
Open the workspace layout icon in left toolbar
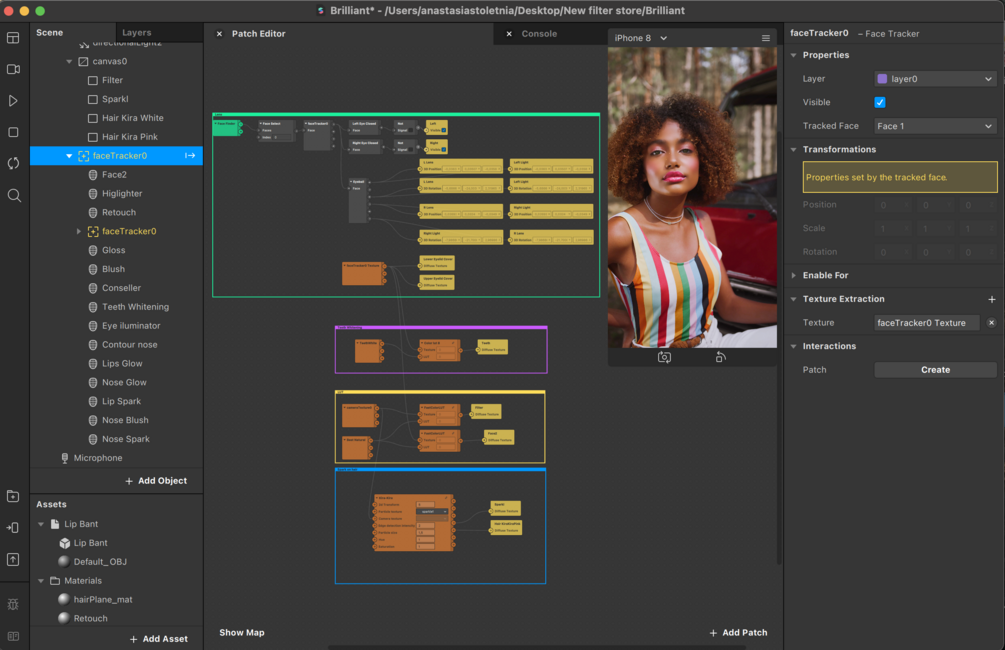(x=13, y=38)
